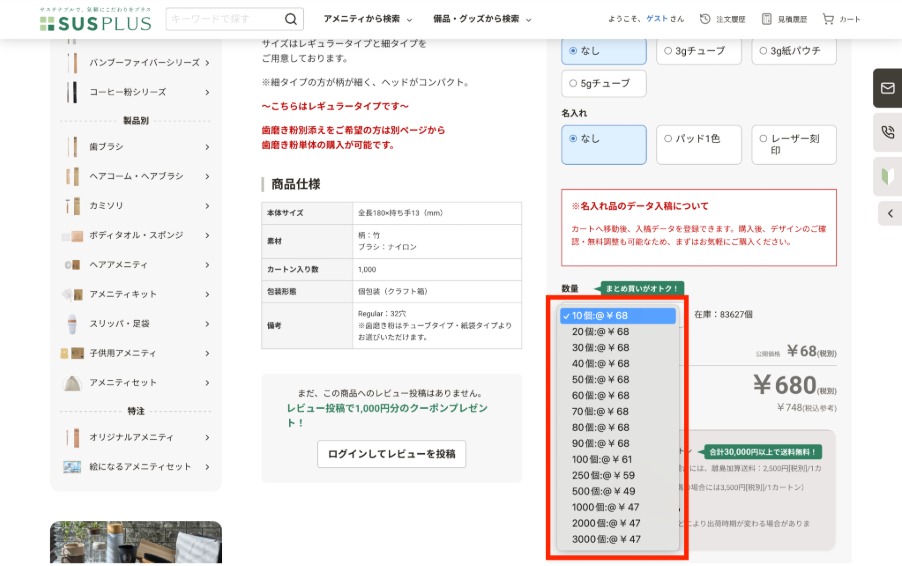902x566 pixels.
Task: Click the 絵になるアメニティセット thumbnail icon
Action: [x=72, y=466]
